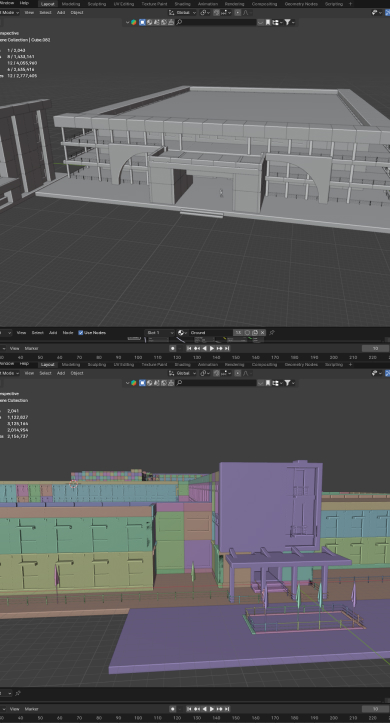
Task: Toggle snapping magnet in top window header
Action: (217, 12)
